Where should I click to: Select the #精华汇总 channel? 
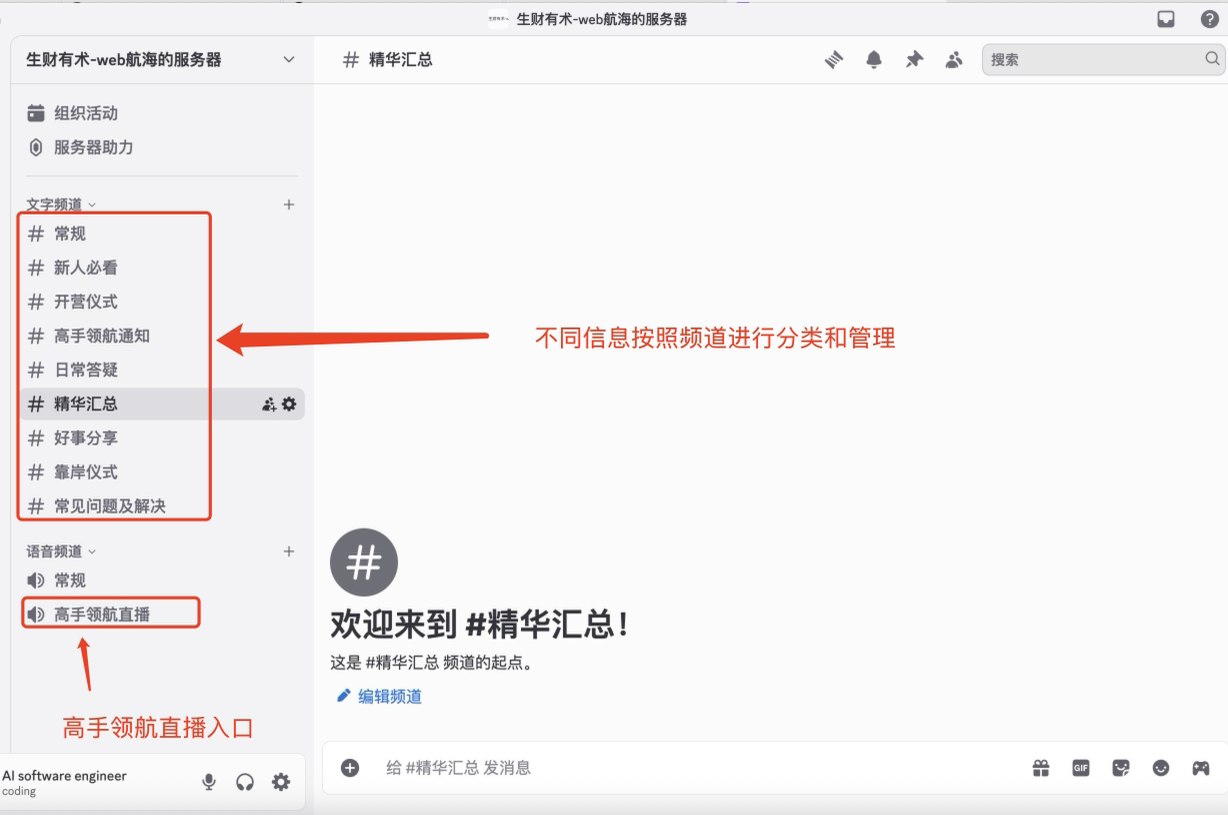click(162, 404)
